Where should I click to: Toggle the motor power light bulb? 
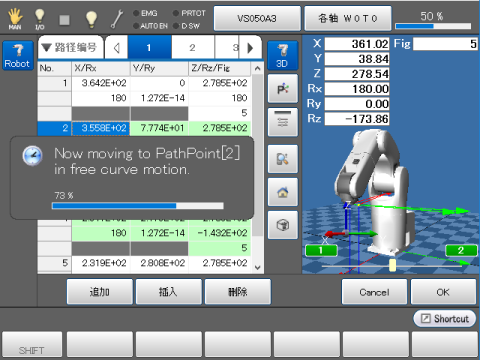click(91, 19)
